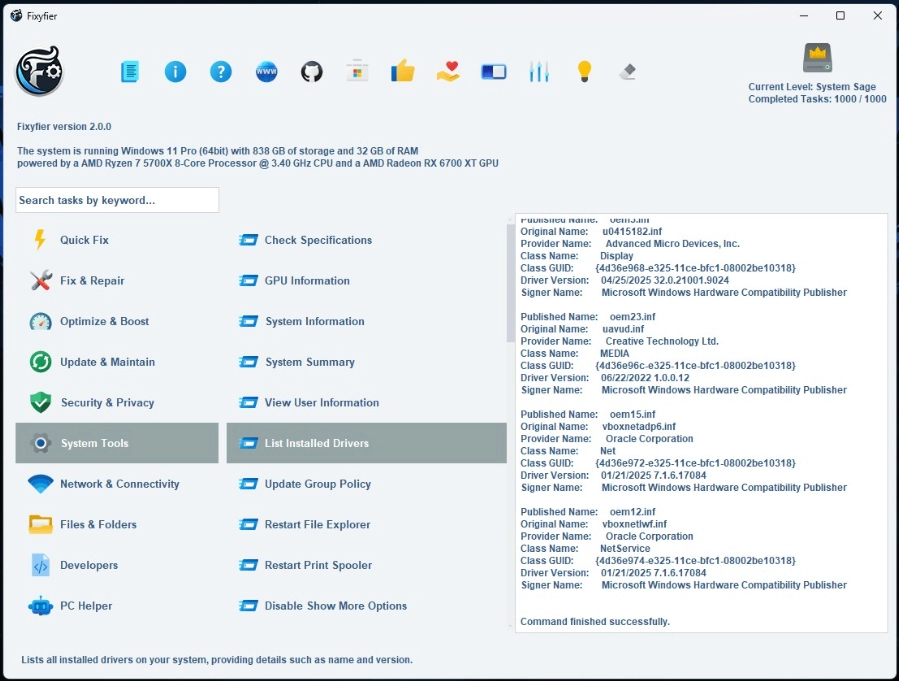Open the PC Helper category

point(117,606)
